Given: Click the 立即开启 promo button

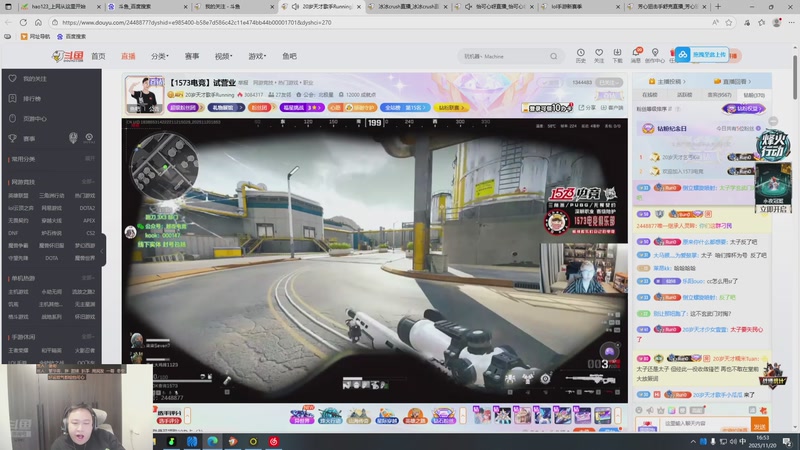Looking at the screenshot, I should coord(773,209).
